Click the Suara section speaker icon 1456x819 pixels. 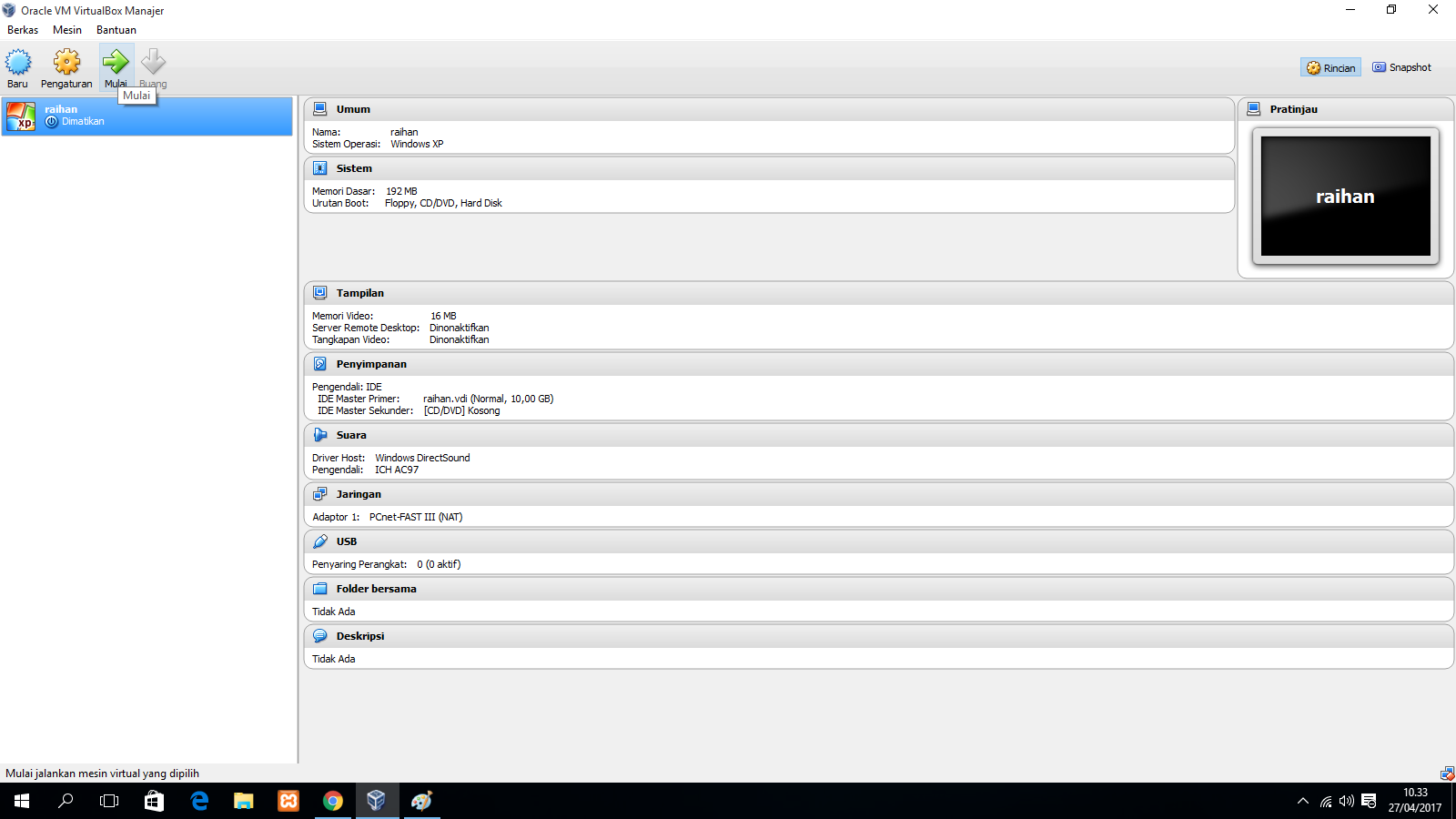320,435
